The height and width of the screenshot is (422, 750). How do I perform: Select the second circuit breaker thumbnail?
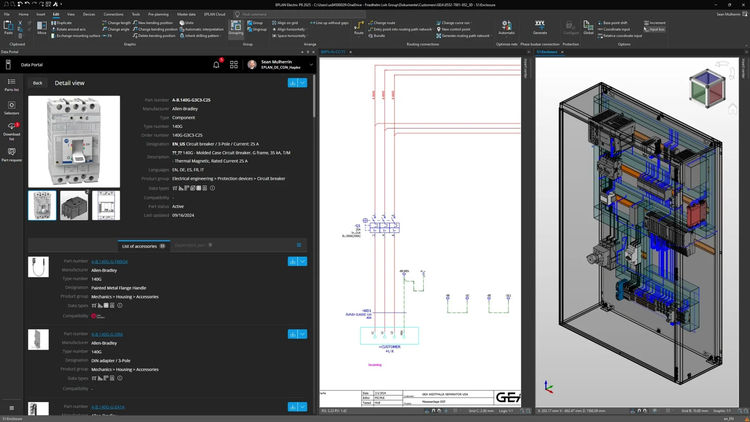click(x=74, y=205)
